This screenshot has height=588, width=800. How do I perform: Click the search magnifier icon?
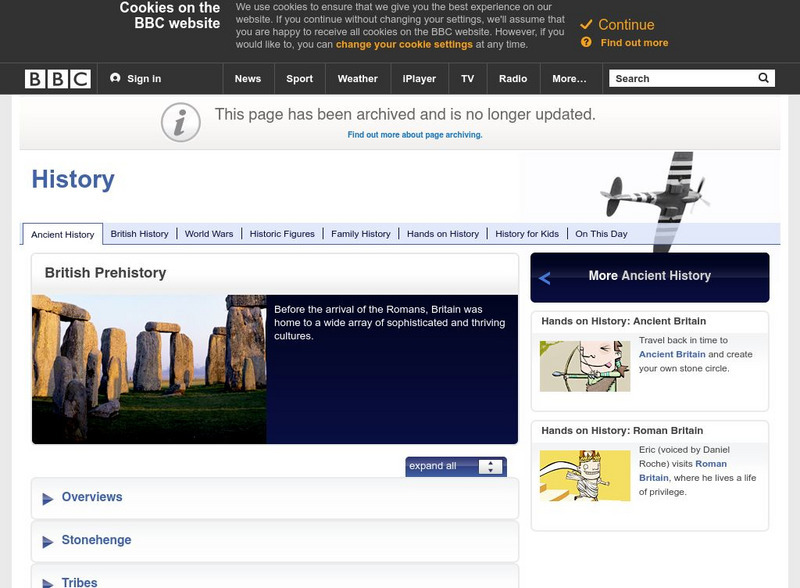(763, 78)
